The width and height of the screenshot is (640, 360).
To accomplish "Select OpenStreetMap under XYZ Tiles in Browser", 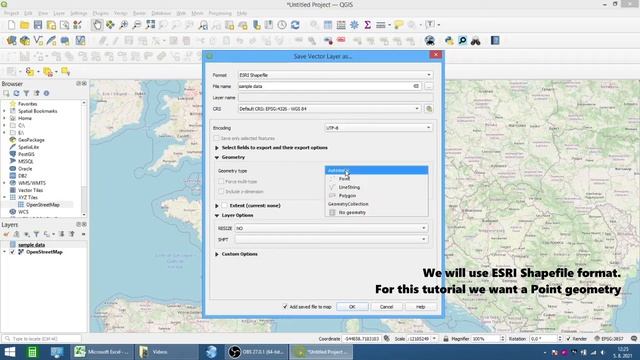I will coord(43,205).
